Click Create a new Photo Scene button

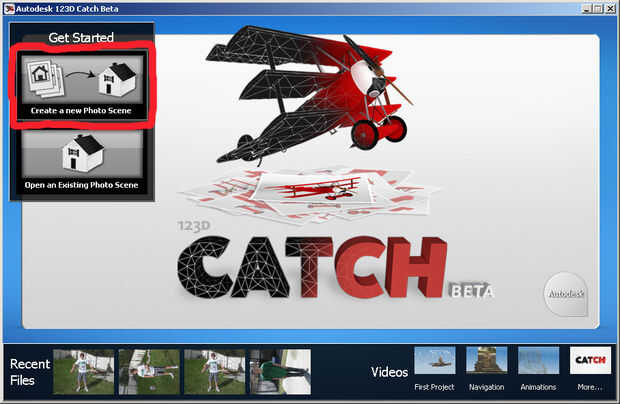point(82,86)
